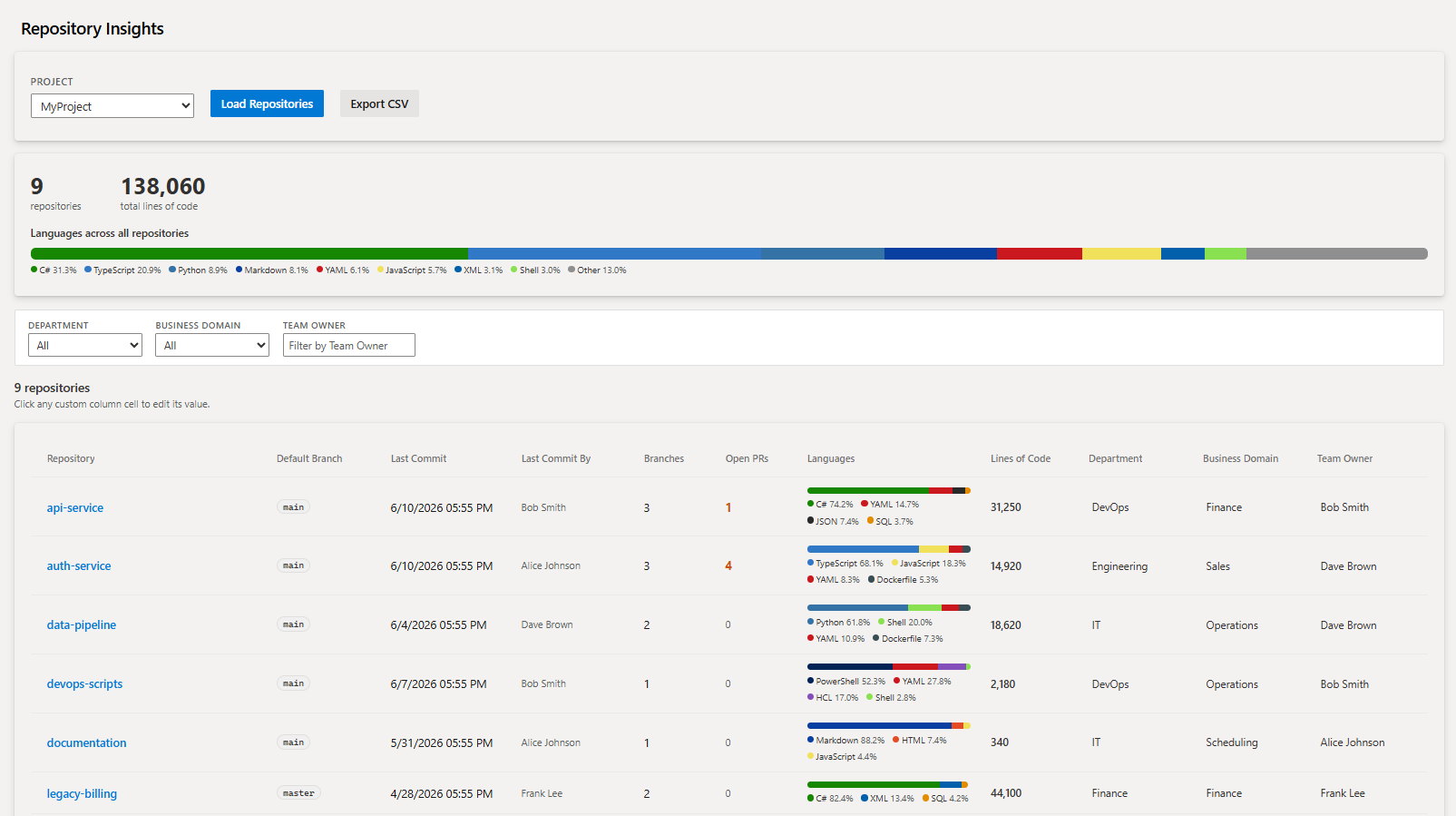Click the Department column header

(x=1115, y=458)
